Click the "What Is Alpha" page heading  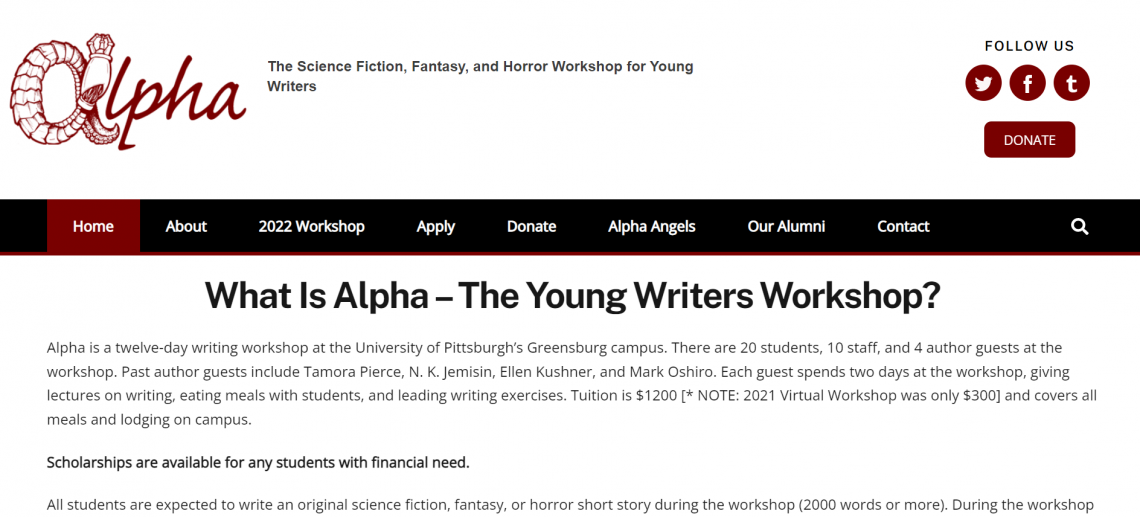572,295
